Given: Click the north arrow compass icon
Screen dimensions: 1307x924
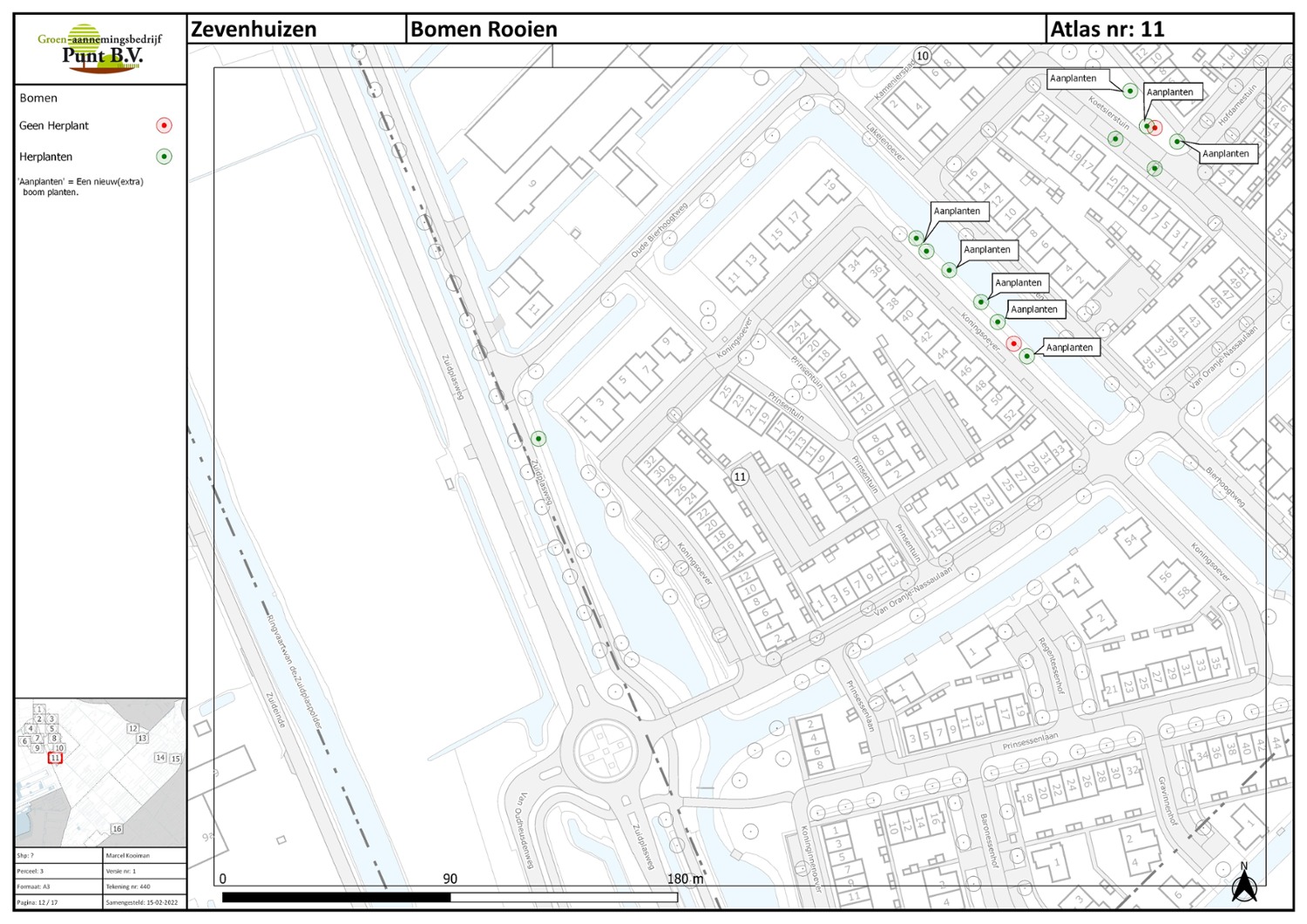Looking at the screenshot, I should [x=1243, y=884].
